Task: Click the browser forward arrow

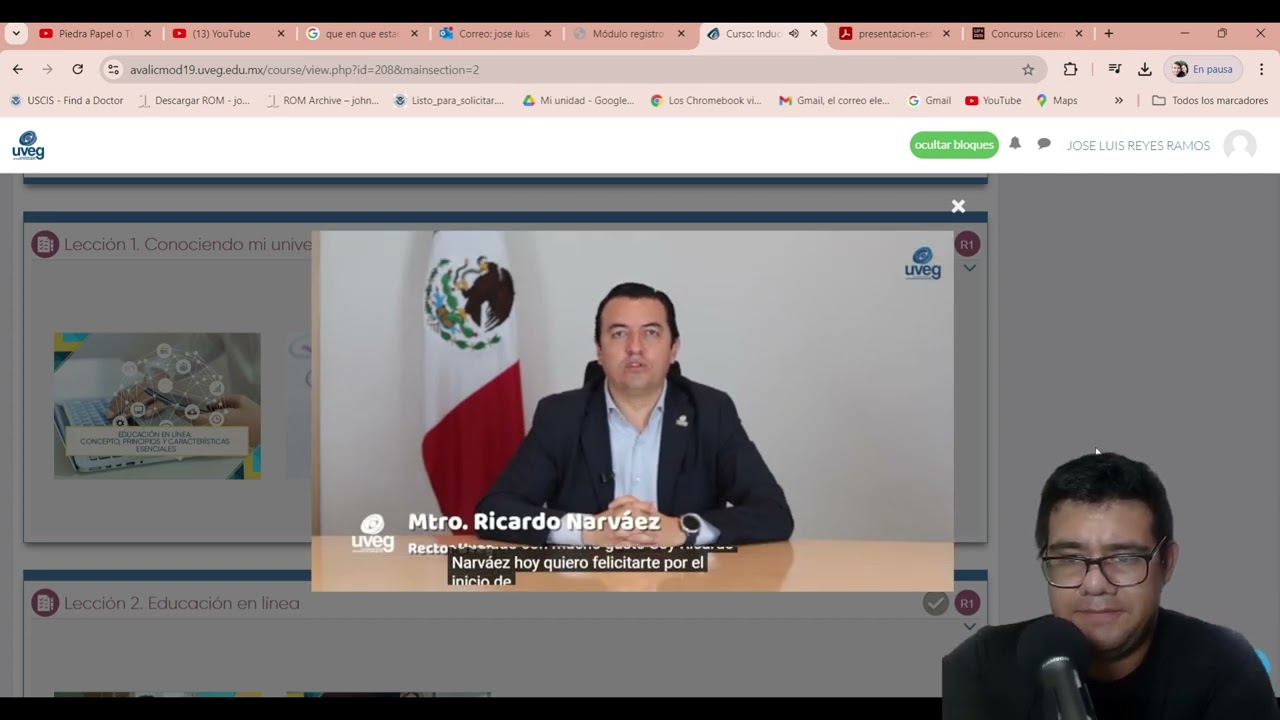Action: click(x=47, y=69)
